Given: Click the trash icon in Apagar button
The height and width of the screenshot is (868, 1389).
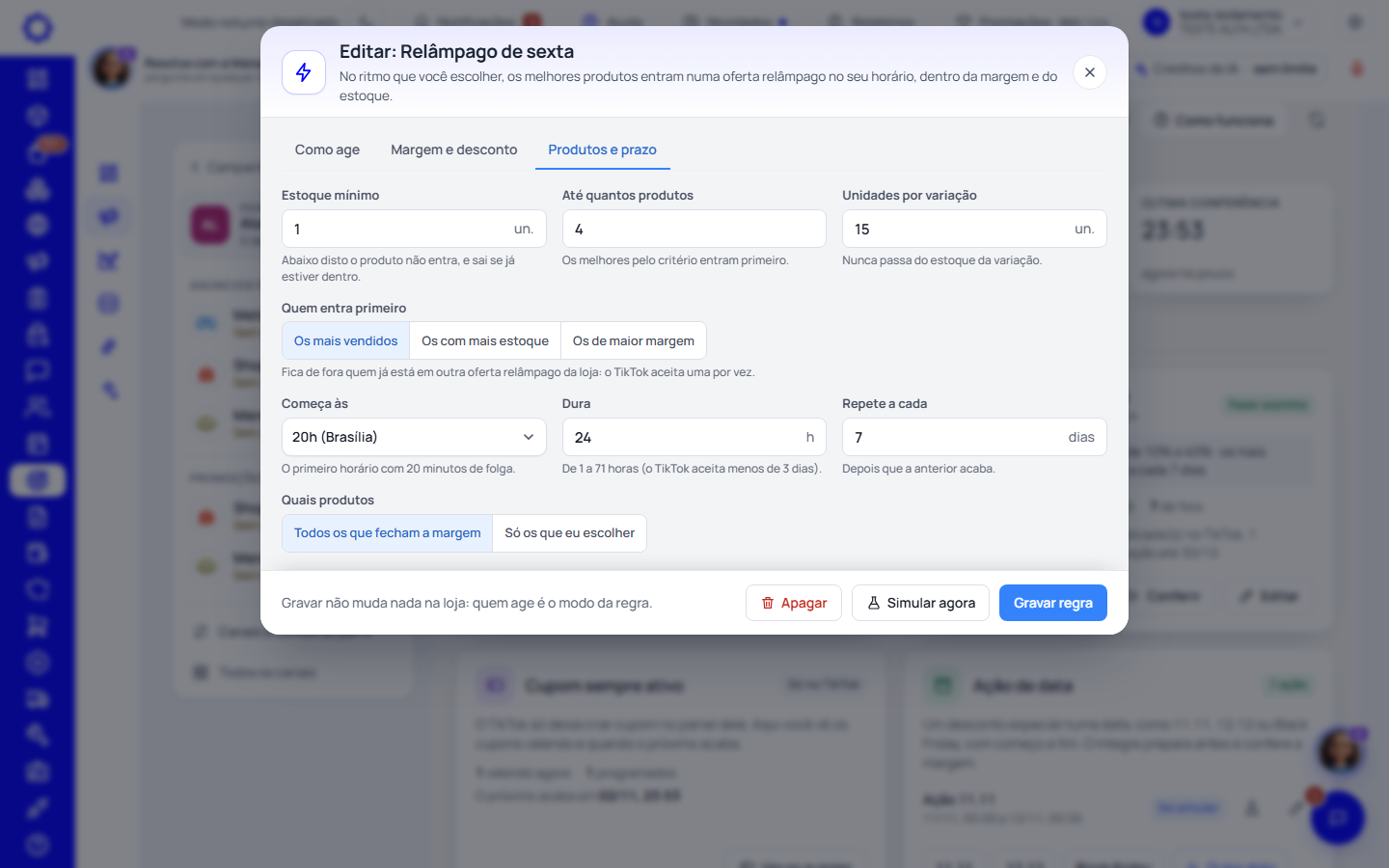Looking at the screenshot, I should click(x=768, y=603).
